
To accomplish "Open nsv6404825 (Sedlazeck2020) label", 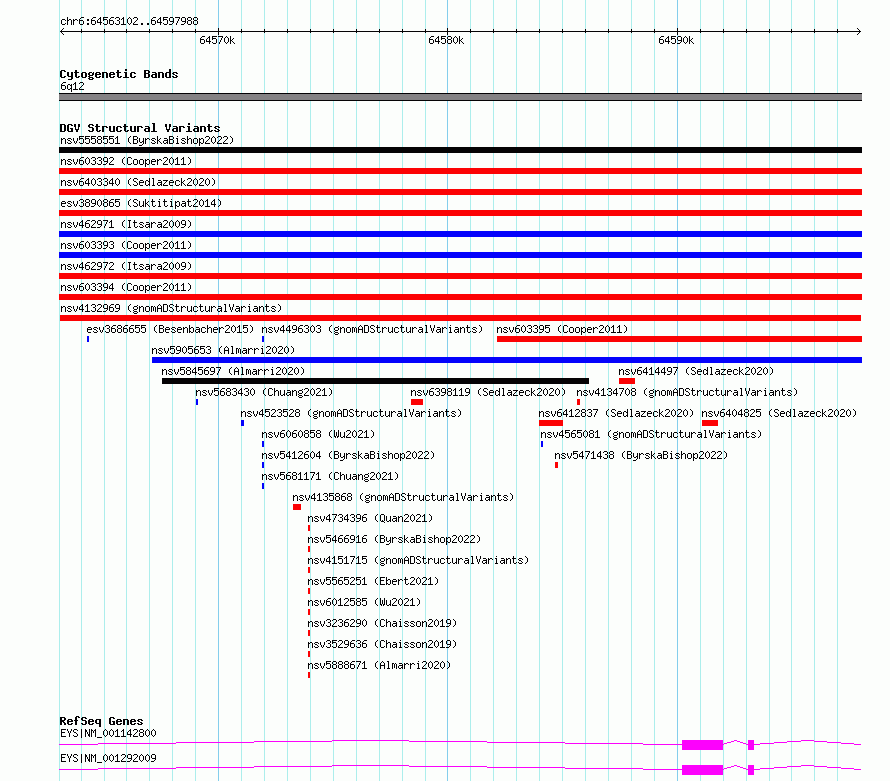I will pos(779,413).
